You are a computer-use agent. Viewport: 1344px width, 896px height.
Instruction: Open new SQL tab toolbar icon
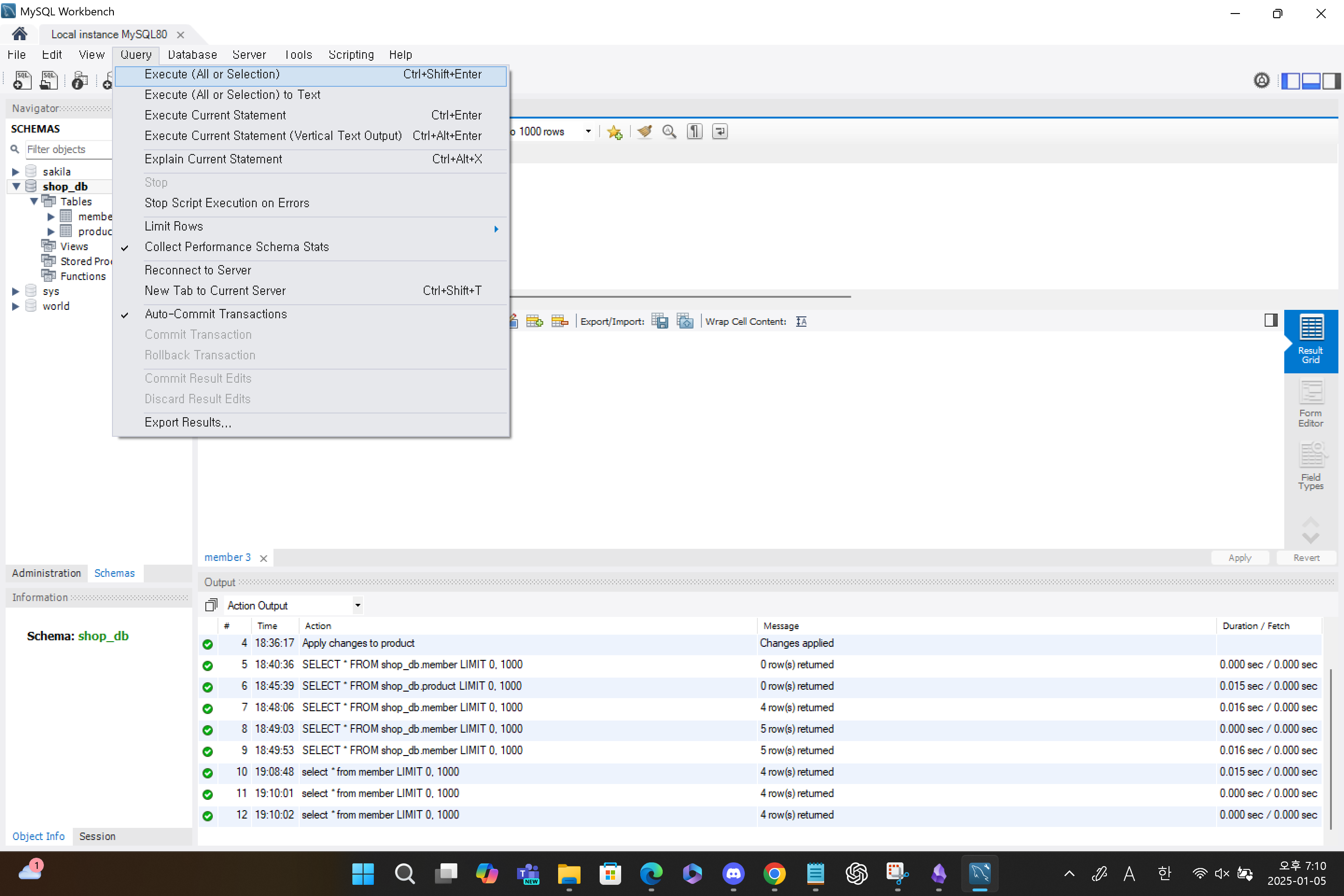(x=22, y=80)
